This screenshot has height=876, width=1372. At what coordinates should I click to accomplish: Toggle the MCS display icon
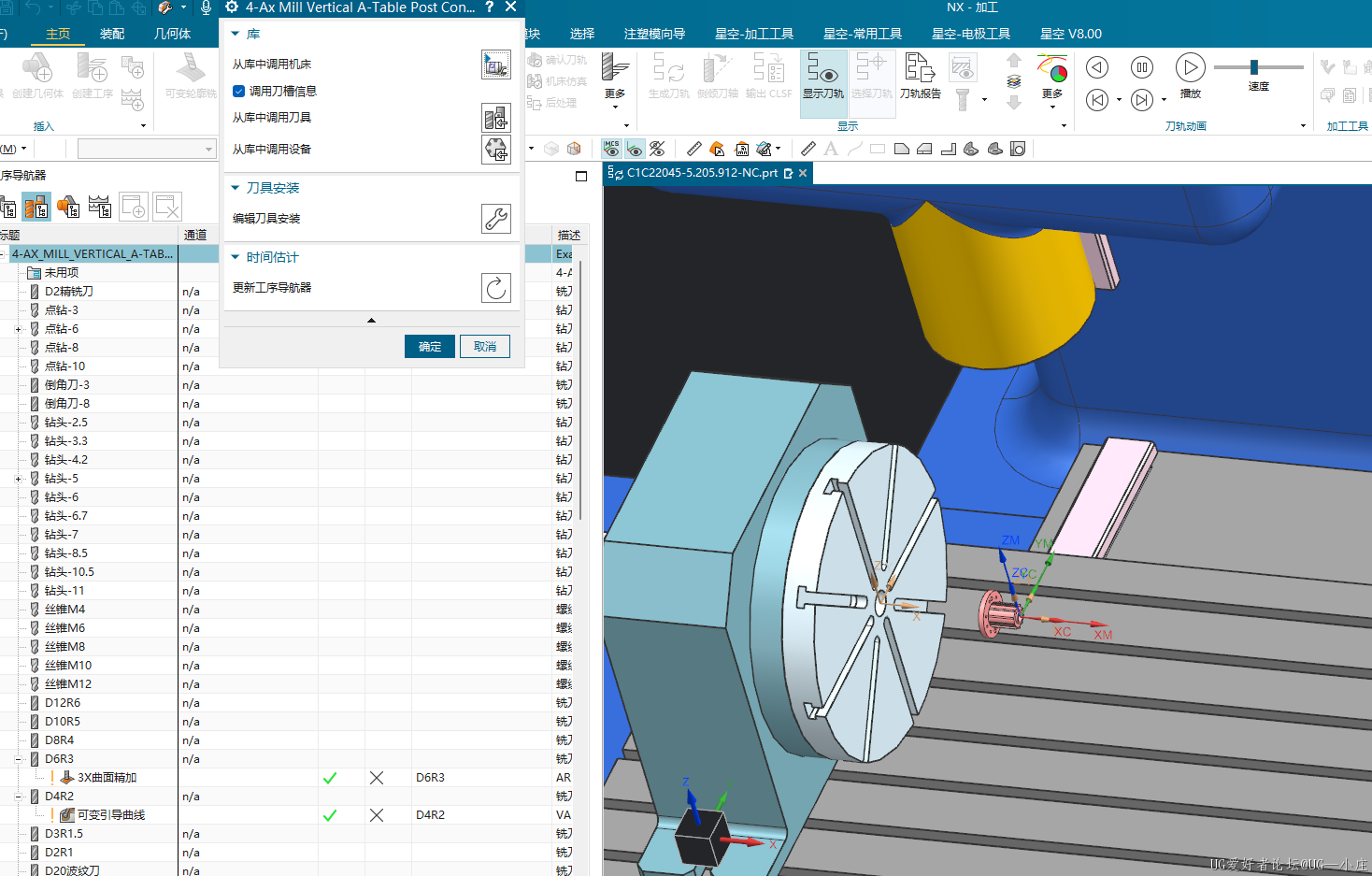tap(611, 149)
